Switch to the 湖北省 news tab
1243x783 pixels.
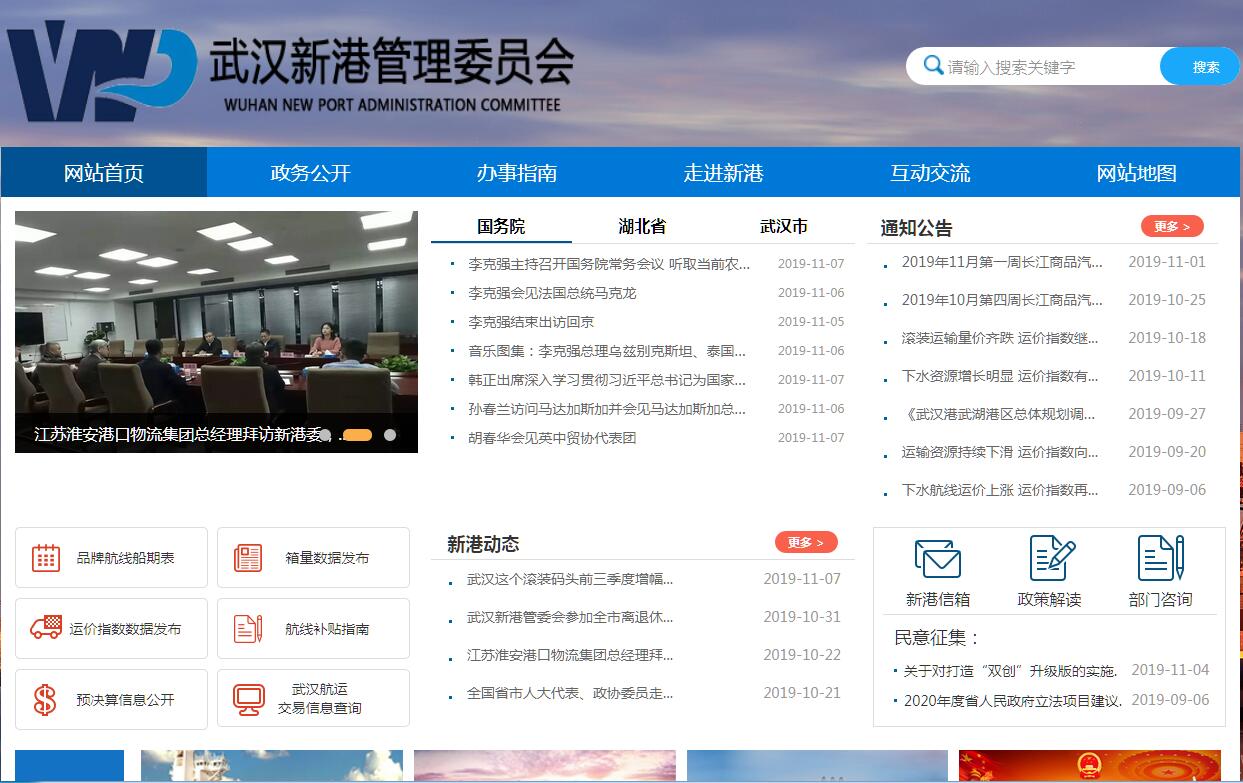click(x=642, y=227)
